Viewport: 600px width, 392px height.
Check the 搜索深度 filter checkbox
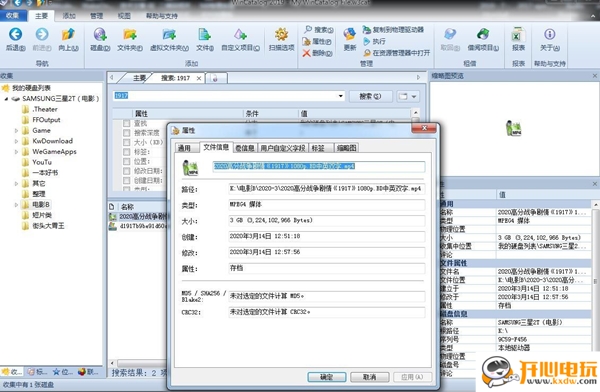(126, 133)
